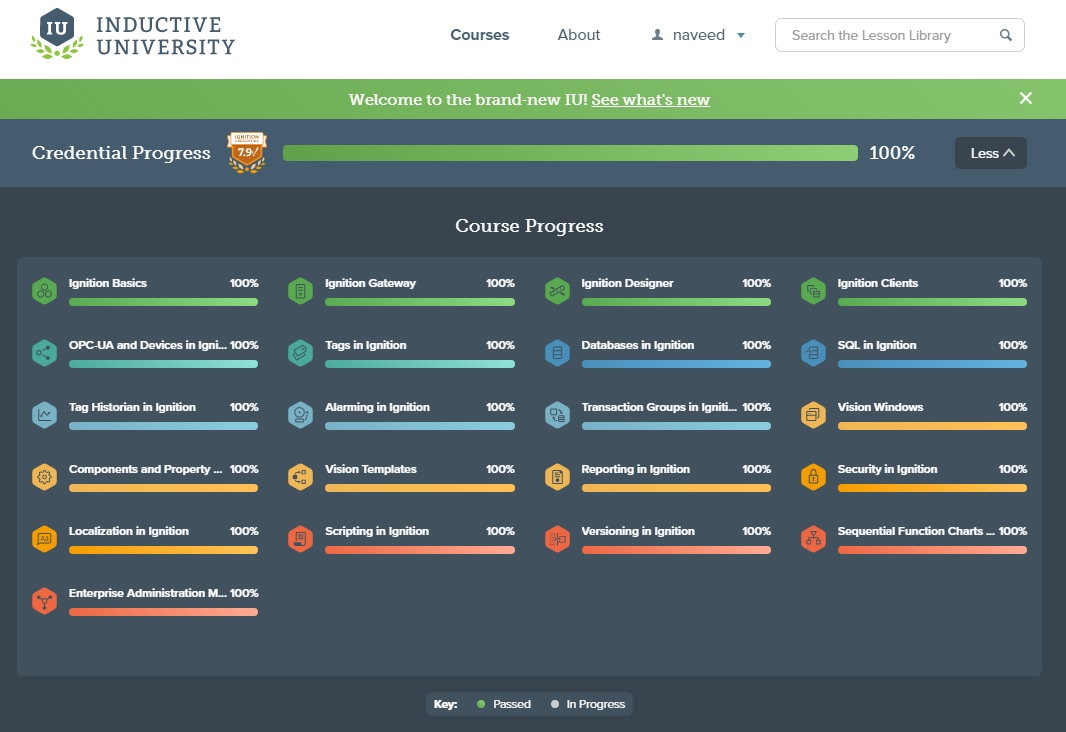Click the Databases in Ignition icon
This screenshot has width=1066, height=732.
point(557,353)
